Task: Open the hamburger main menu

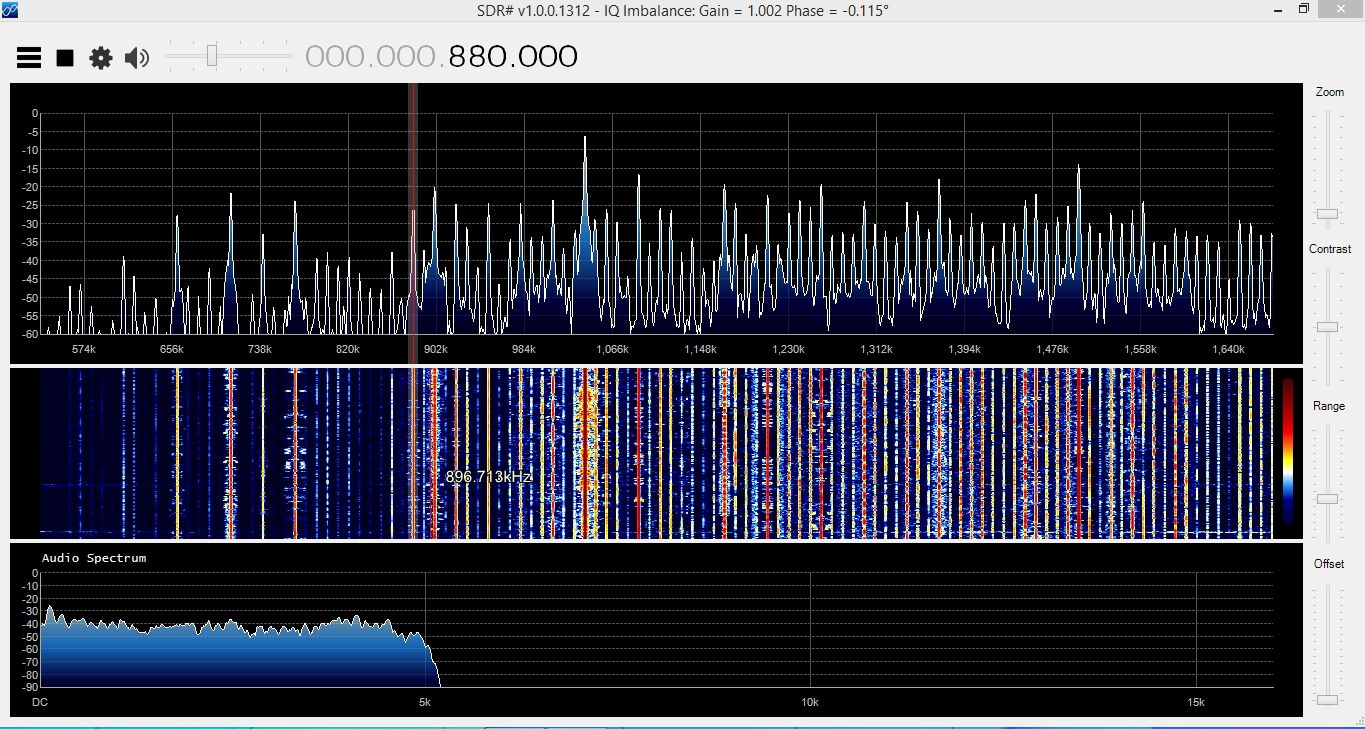Action: [x=29, y=58]
